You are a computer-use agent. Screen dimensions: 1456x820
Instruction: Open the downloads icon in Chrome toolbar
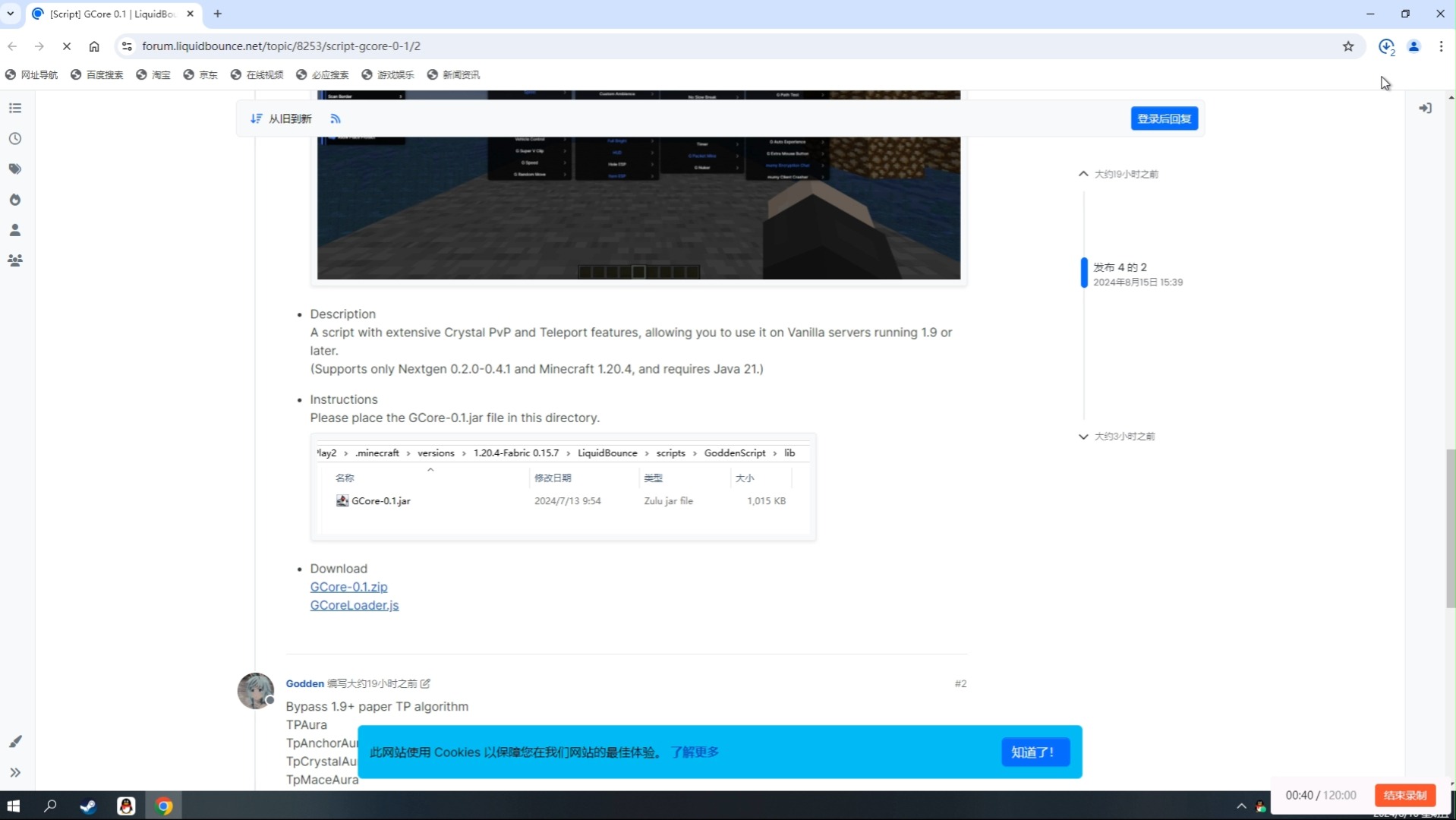1386,46
